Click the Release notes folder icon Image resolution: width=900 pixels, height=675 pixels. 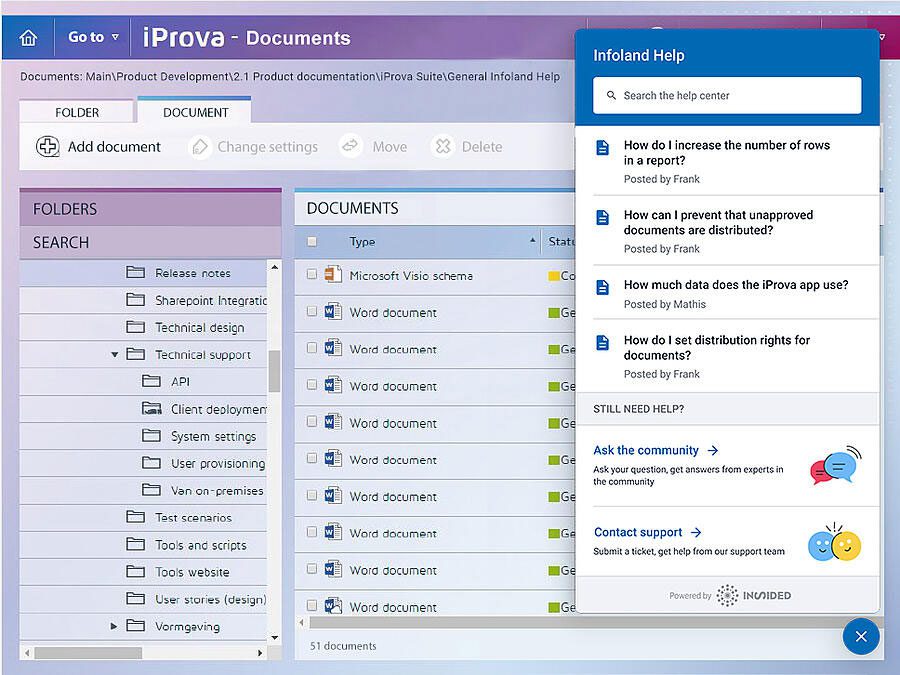coord(136,273)
